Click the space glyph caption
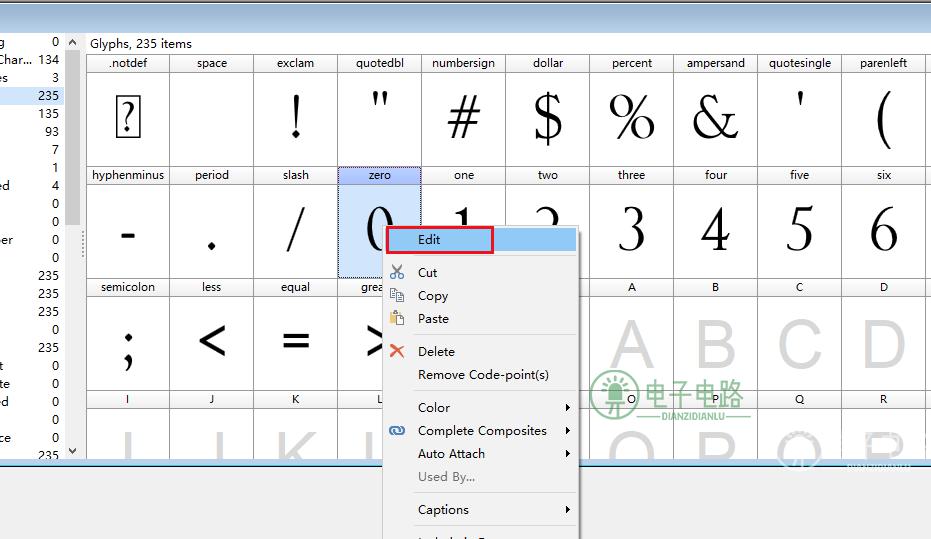The width and height of the screenshot is (931, 539). tap(212, 63)
